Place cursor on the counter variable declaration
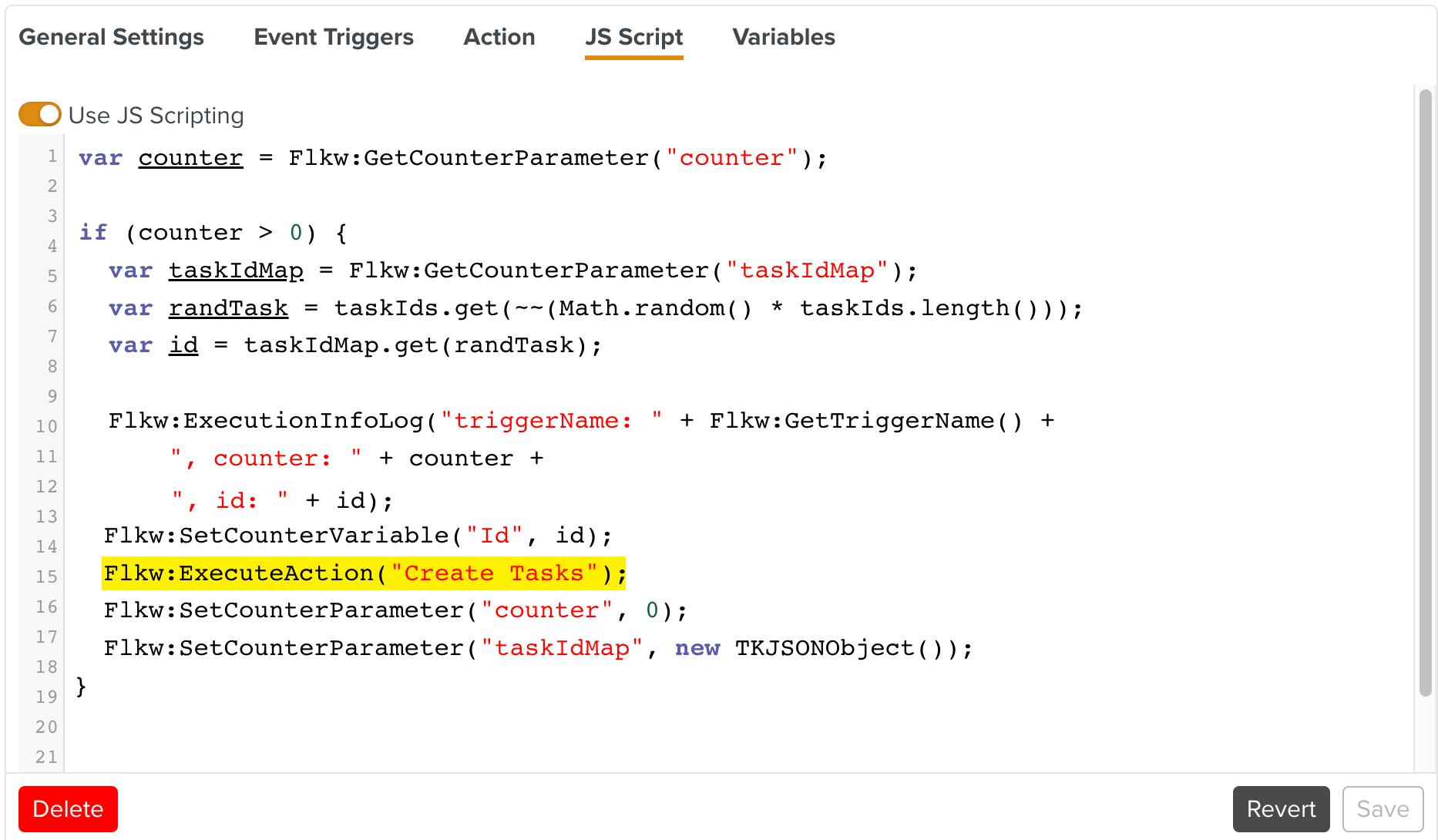Screen dimensions: 1438x840 (190, 157)
